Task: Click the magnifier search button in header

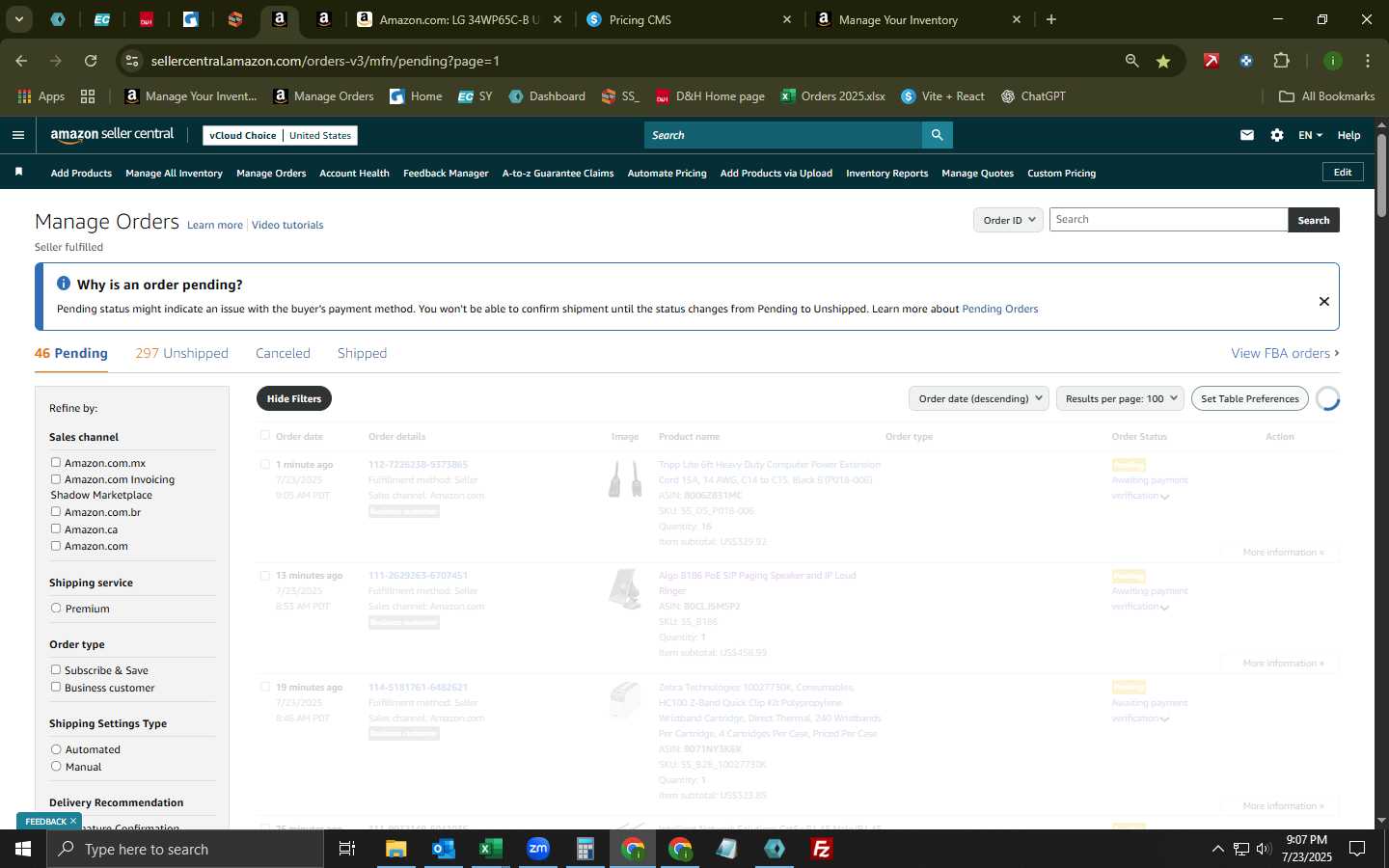Action: tap(937, 135)
